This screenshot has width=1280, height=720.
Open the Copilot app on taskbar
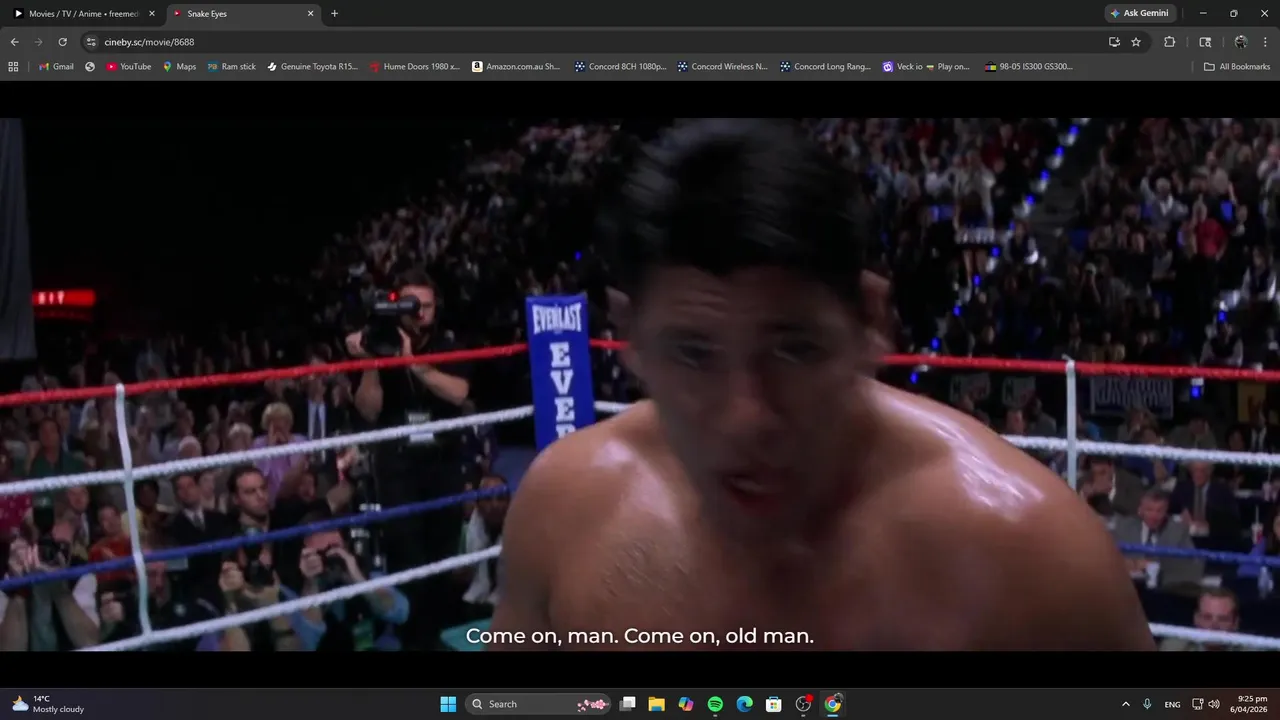pos(686,704)
